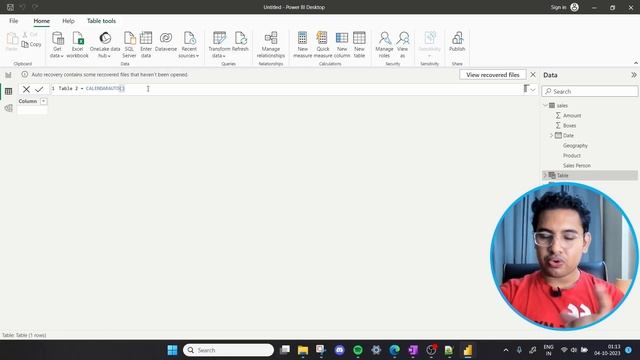The image size is (640, 360).
Task: Click View recovered files button
Action: tap(493, 75)
